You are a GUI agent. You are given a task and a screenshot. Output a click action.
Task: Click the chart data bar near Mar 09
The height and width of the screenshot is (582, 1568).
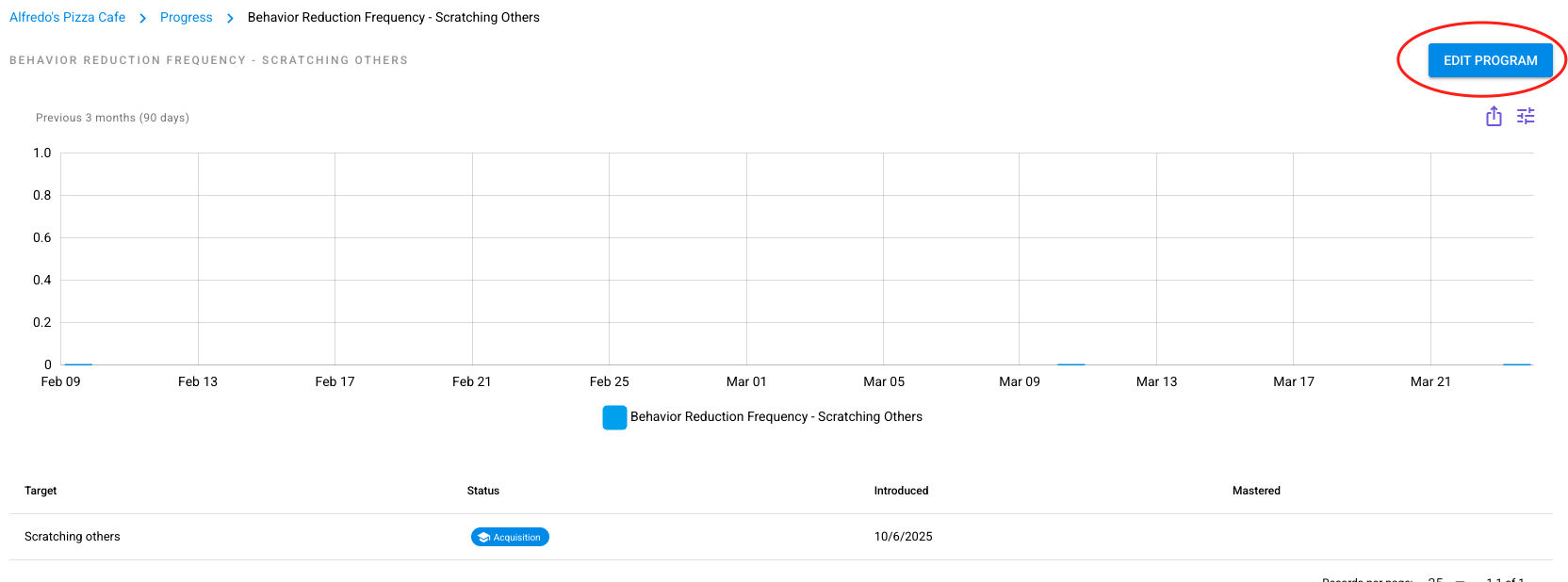pyautogui.click(x=1070, y=364)
